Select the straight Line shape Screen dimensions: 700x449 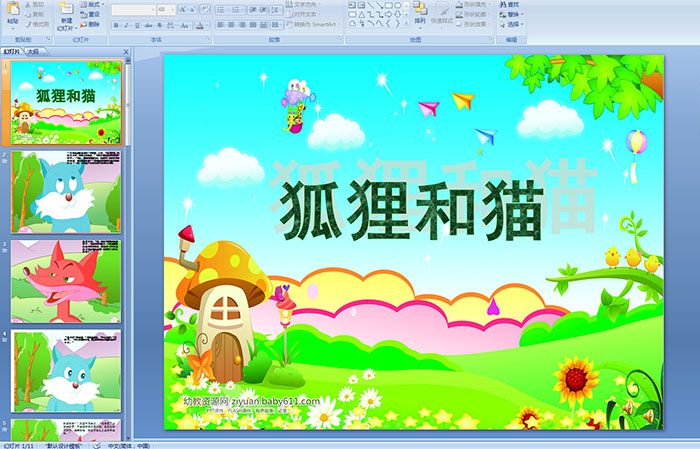(370, 5)
